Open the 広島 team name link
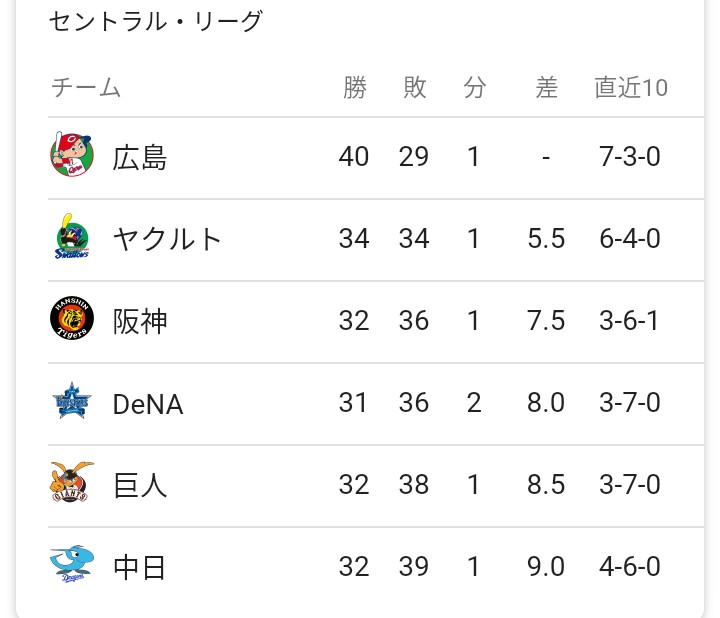 point(140,157)
